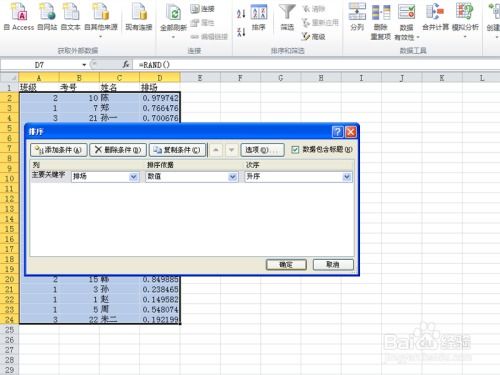Click Text to Columns (分列) icon
Viewport: 500px width, 375px height.
click(357, 17)
